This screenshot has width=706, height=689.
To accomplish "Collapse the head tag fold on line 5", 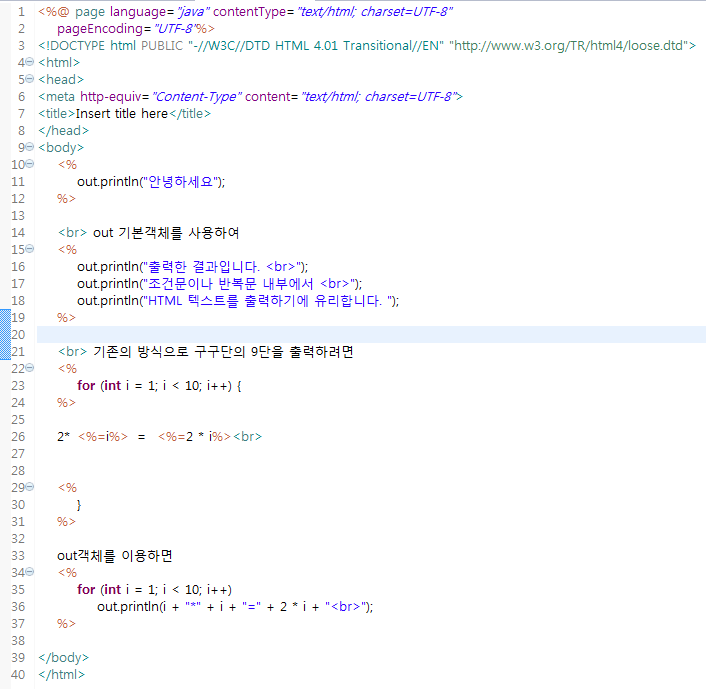I will point(29,78).
